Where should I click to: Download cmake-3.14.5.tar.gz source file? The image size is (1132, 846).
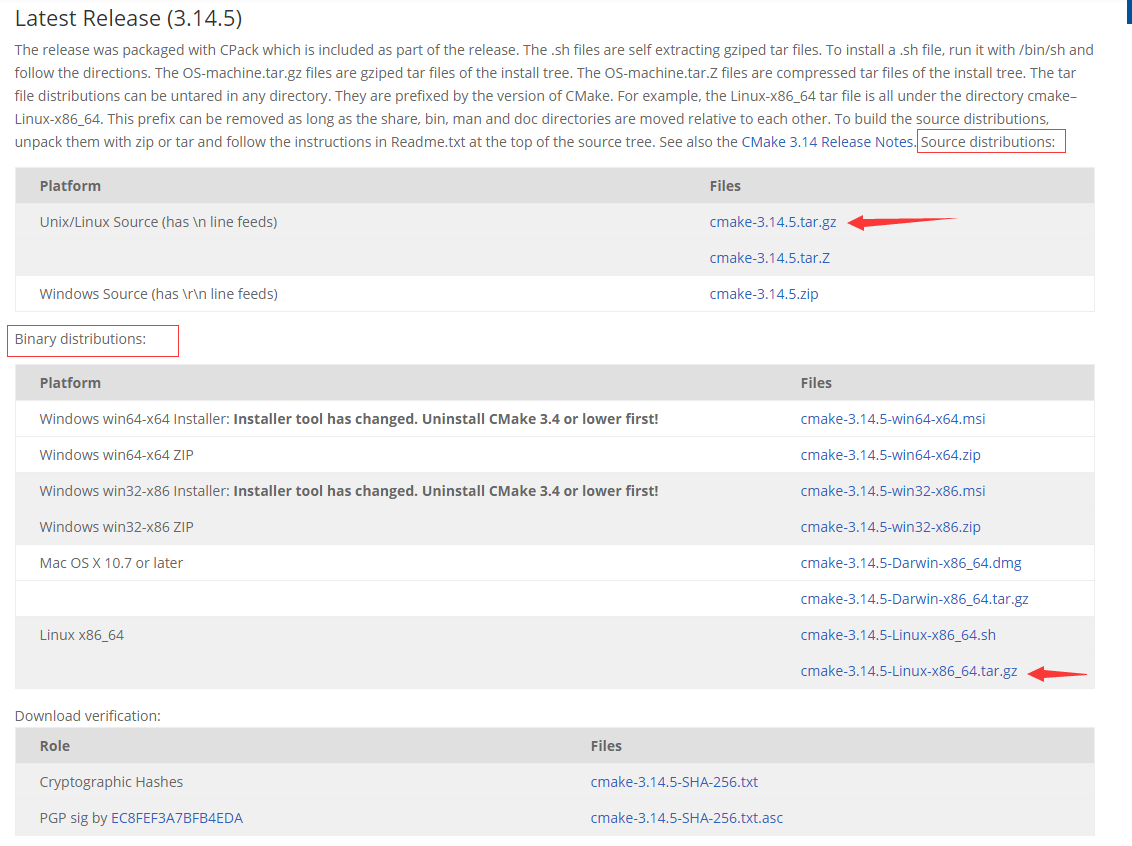(x=772, y=222)
